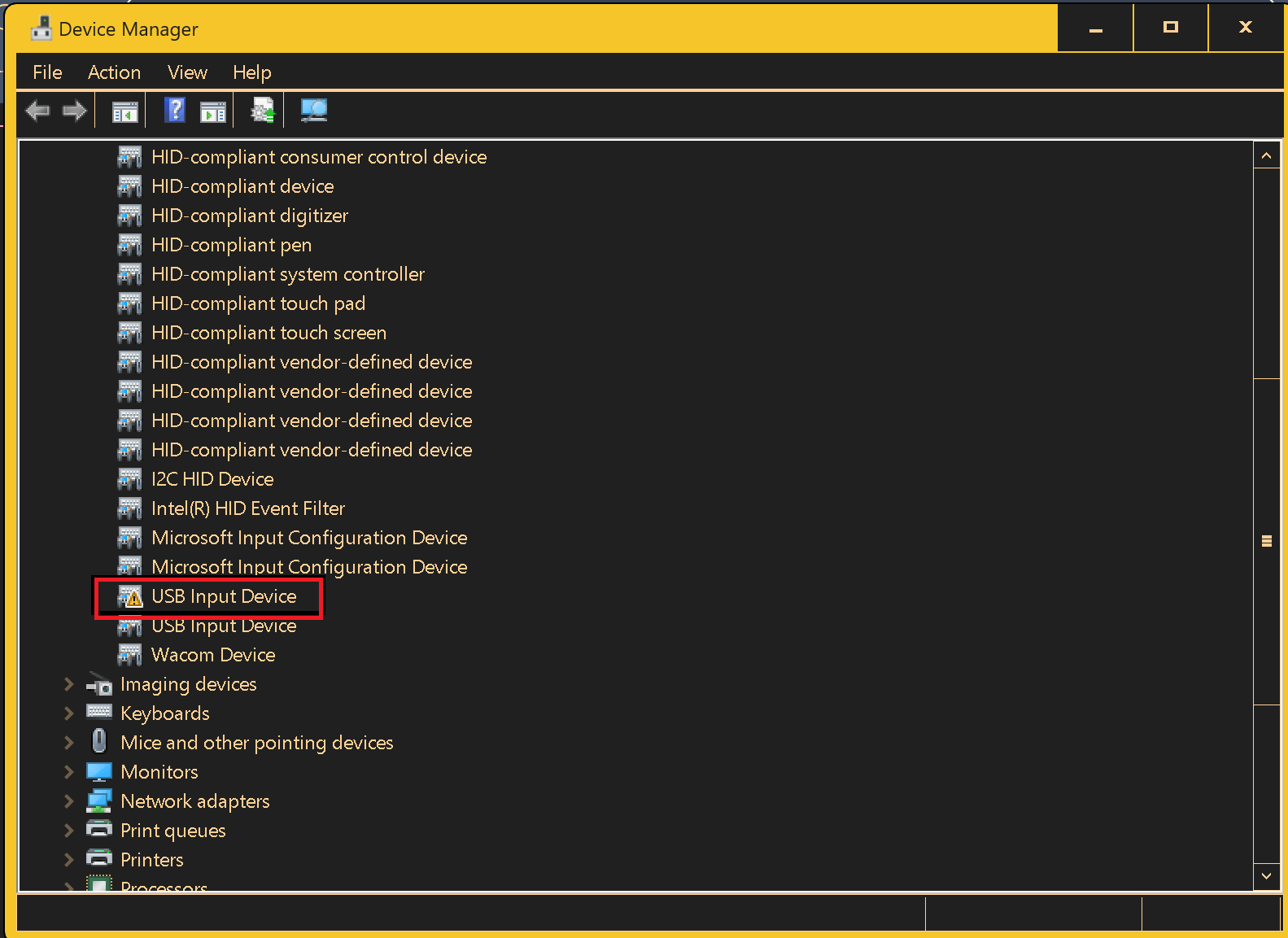Click the Update device driver toolbar icon

coord(263,110)
